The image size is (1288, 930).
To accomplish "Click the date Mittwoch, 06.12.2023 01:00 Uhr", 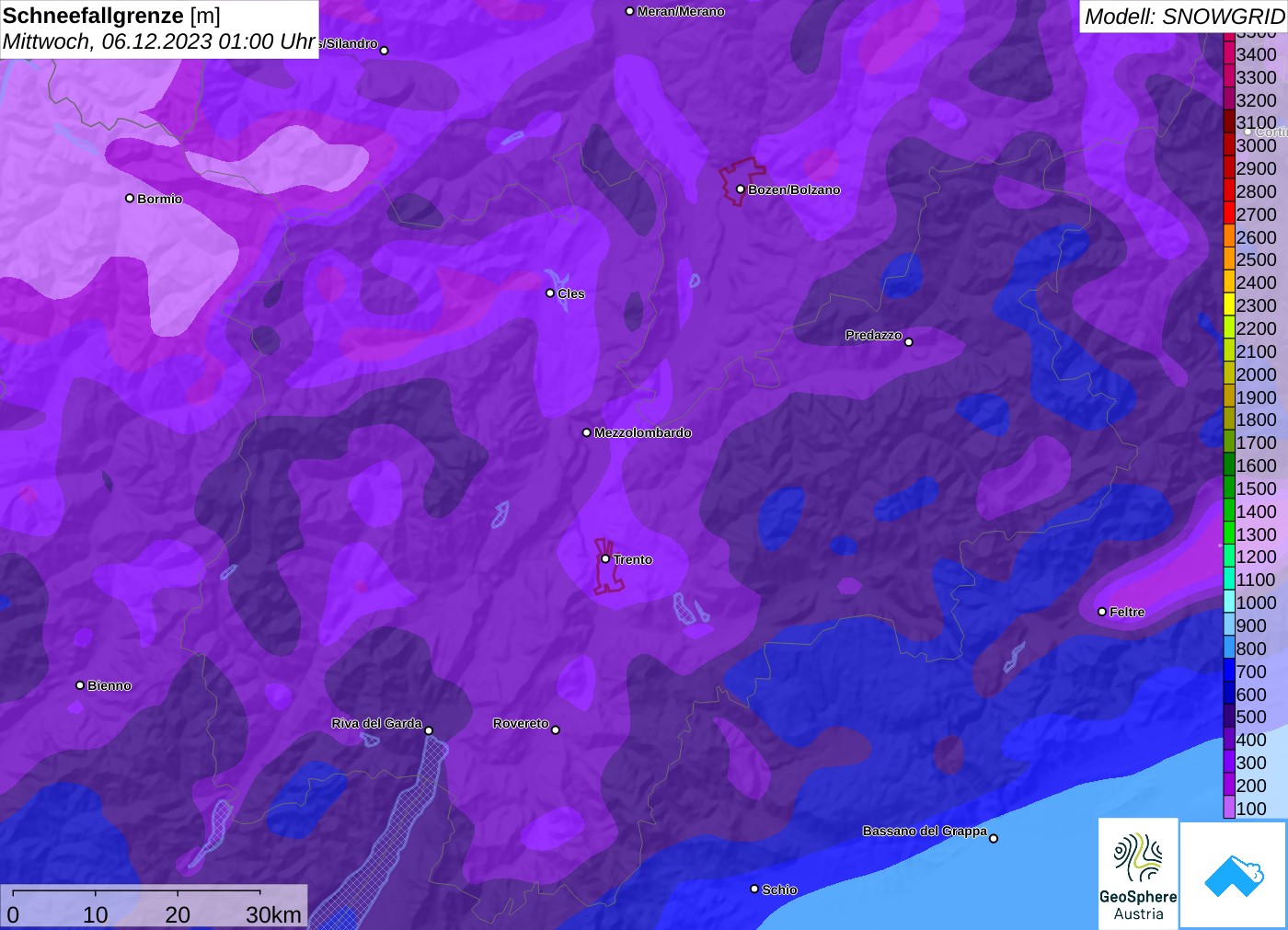I will (159, 41).
